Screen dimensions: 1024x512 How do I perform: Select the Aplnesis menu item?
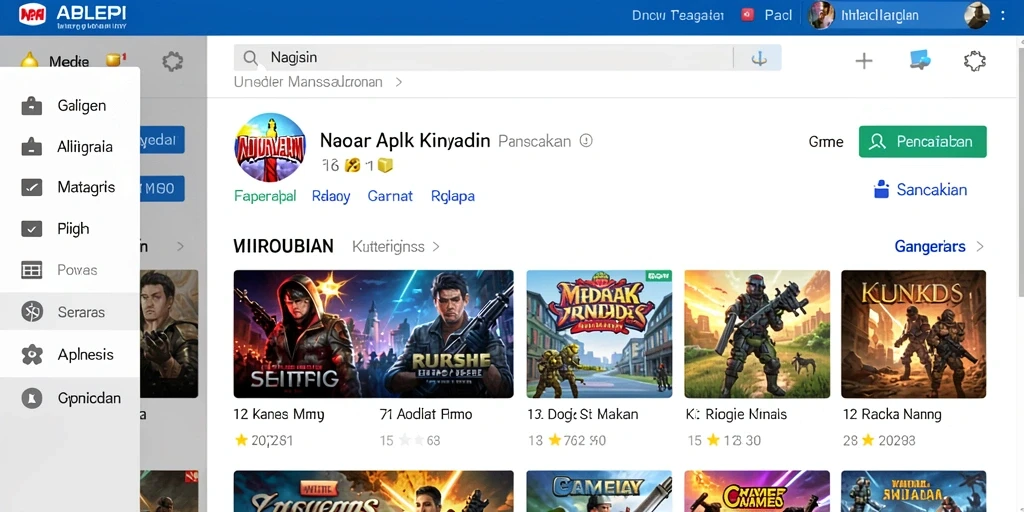tap(70, 355)
